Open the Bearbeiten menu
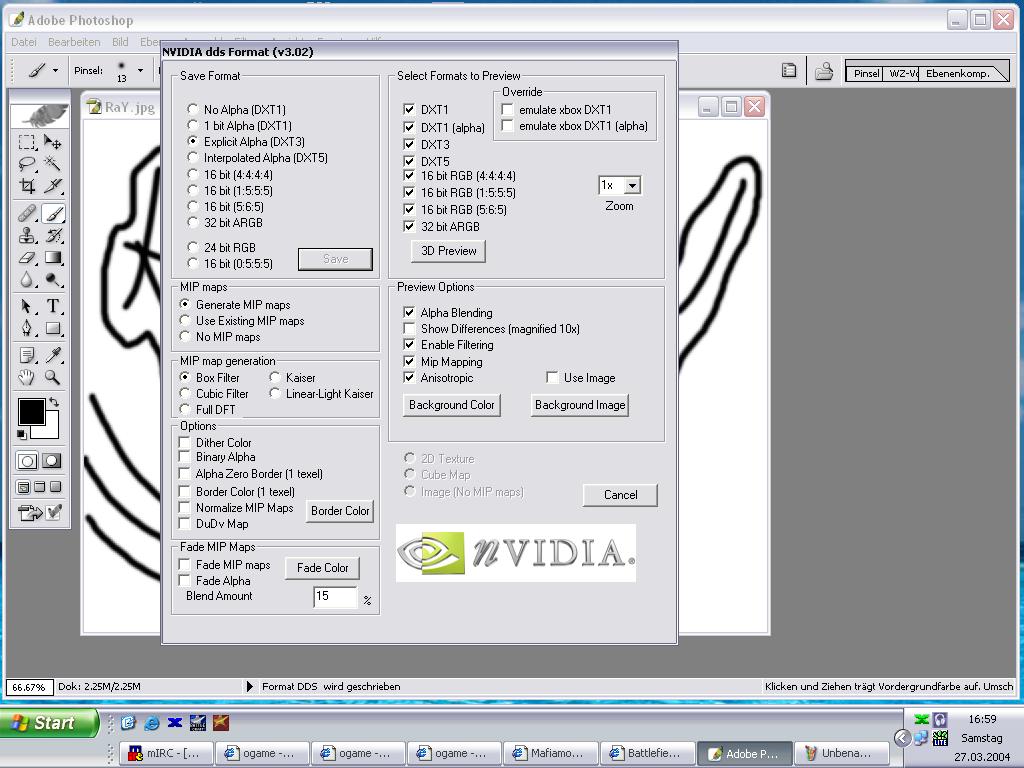The height and width of the screenshot is (768, 1024). pos(74,42)
